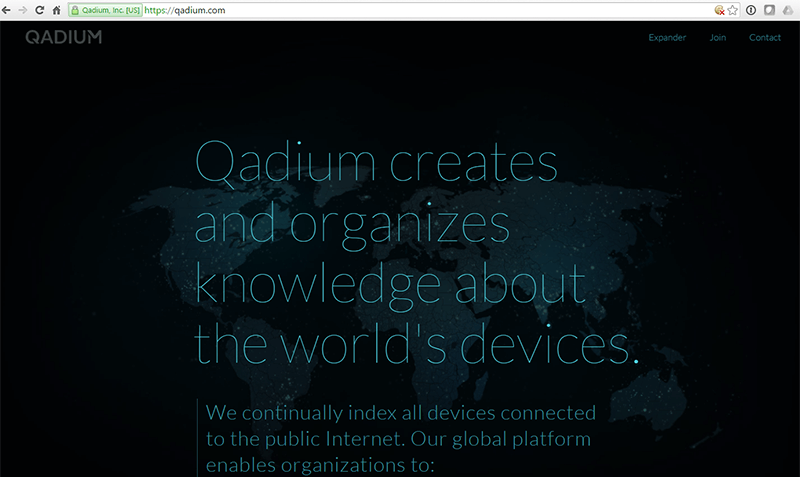Open the circular 1Password extension icon
This screenshot has height=477, width=800.
(x=751, y=10)
